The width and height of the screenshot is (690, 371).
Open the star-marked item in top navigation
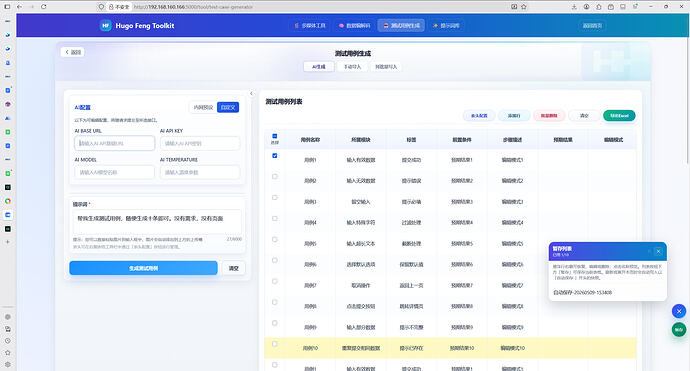click(x=446, y=26)
